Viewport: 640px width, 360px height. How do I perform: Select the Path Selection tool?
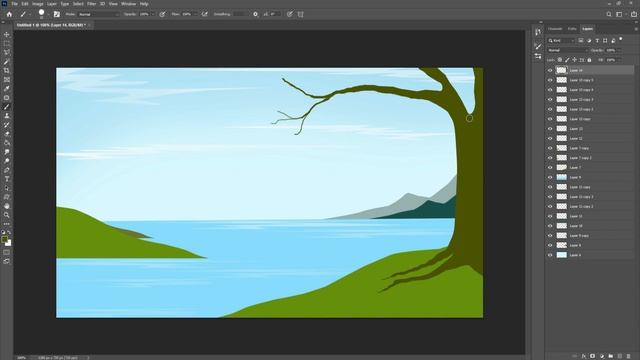pyautogui.click(x=7, y=188)
